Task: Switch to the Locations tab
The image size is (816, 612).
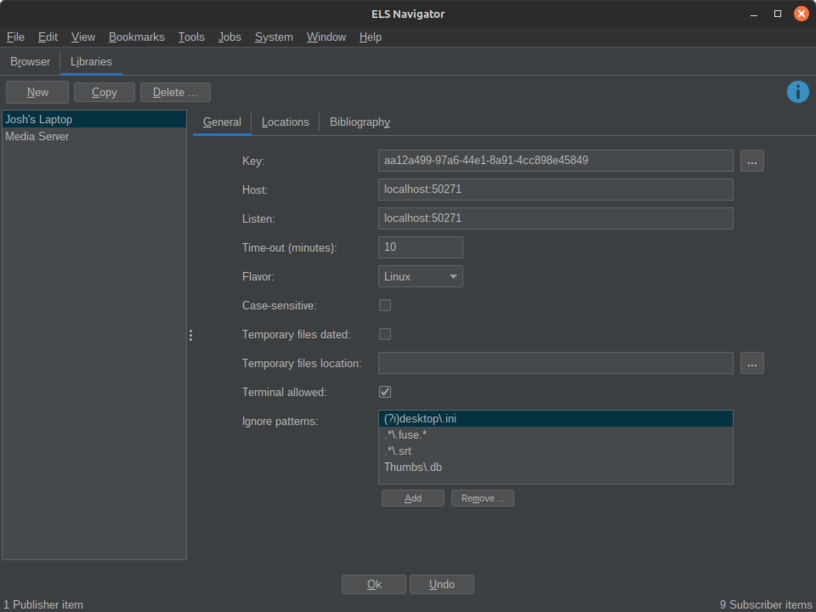Action: click(285, 122)
